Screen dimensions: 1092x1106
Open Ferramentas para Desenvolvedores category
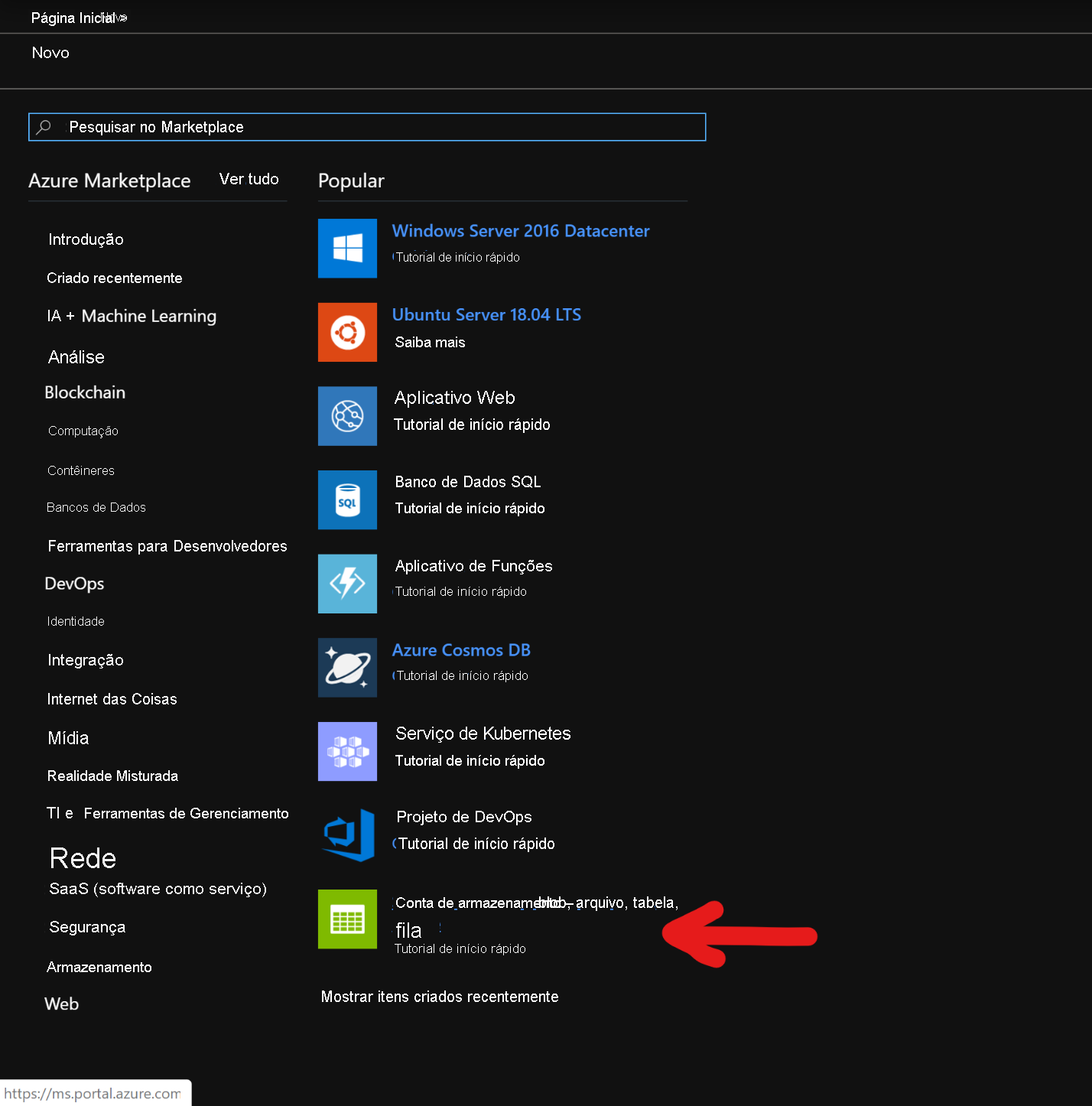coord(167,546)
